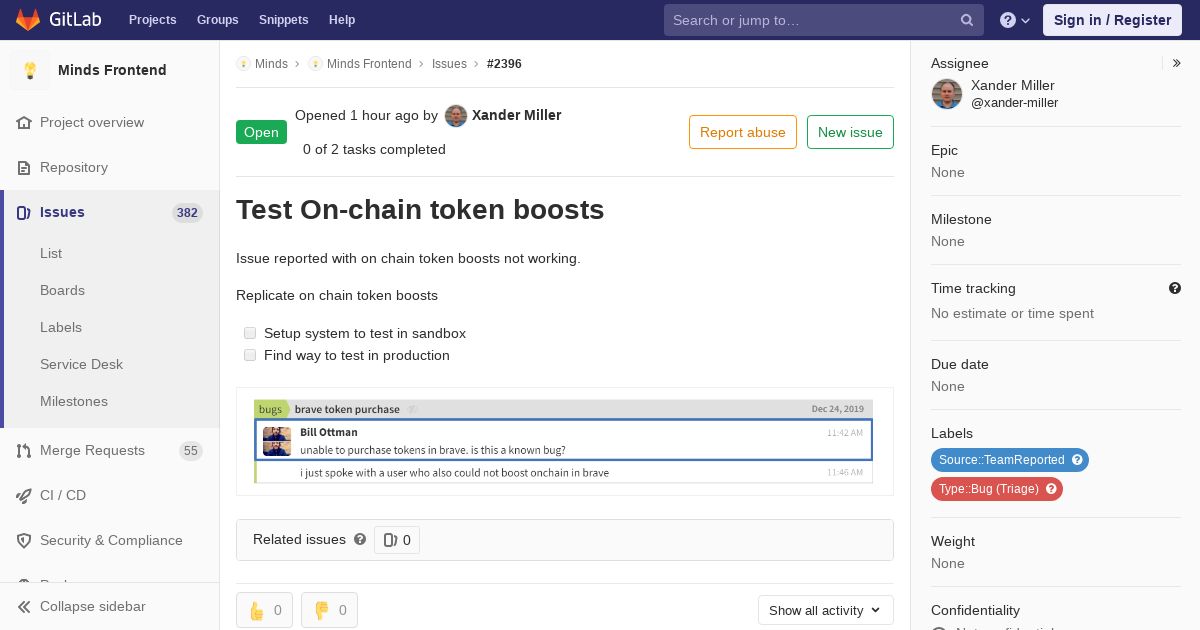Click the Repository file icon

[x=24, y=168]
